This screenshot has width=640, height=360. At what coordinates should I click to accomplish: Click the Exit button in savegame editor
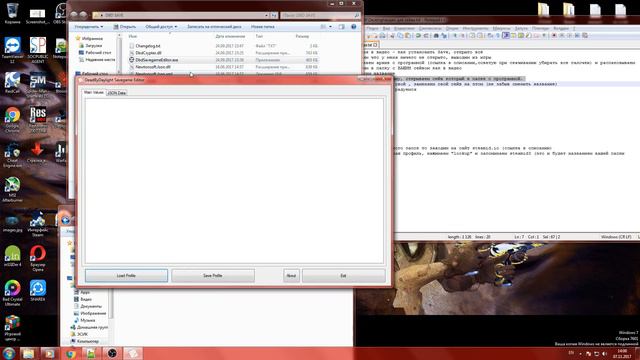tap(343, 276)
